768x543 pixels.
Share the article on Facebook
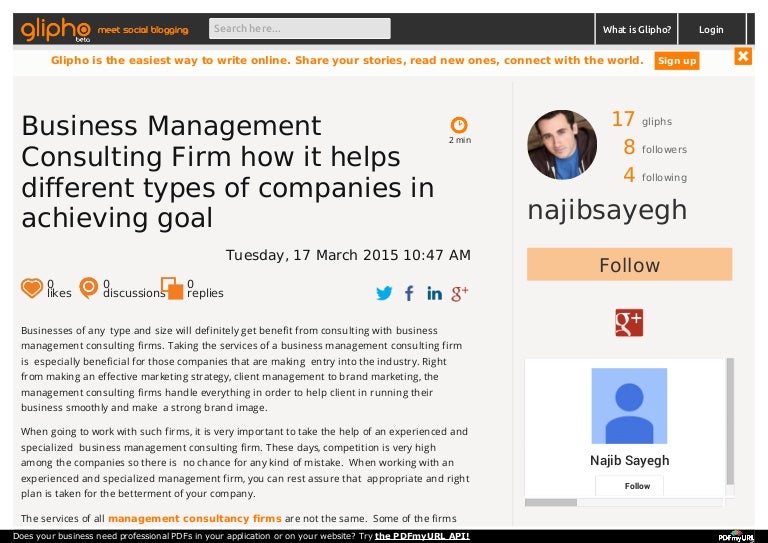[409, 293]
